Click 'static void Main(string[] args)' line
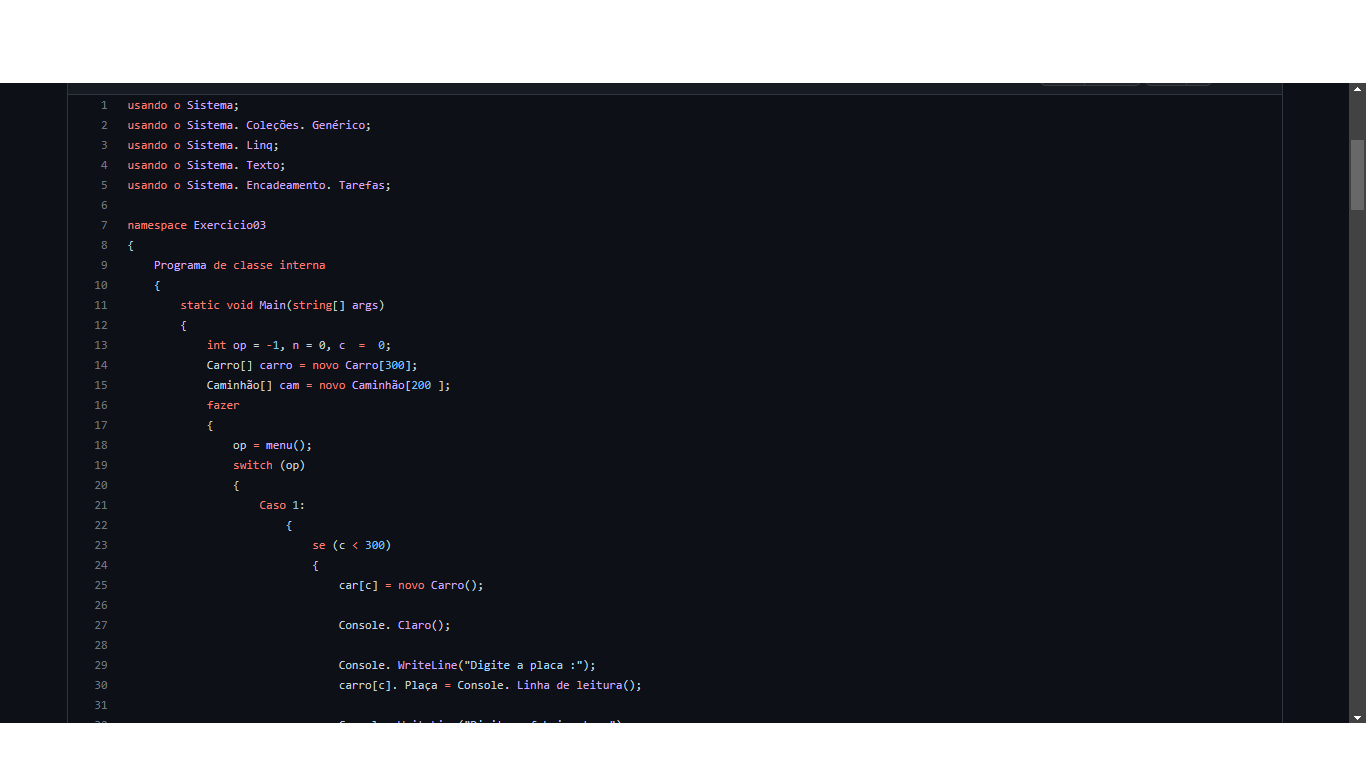 click(282, 305)
